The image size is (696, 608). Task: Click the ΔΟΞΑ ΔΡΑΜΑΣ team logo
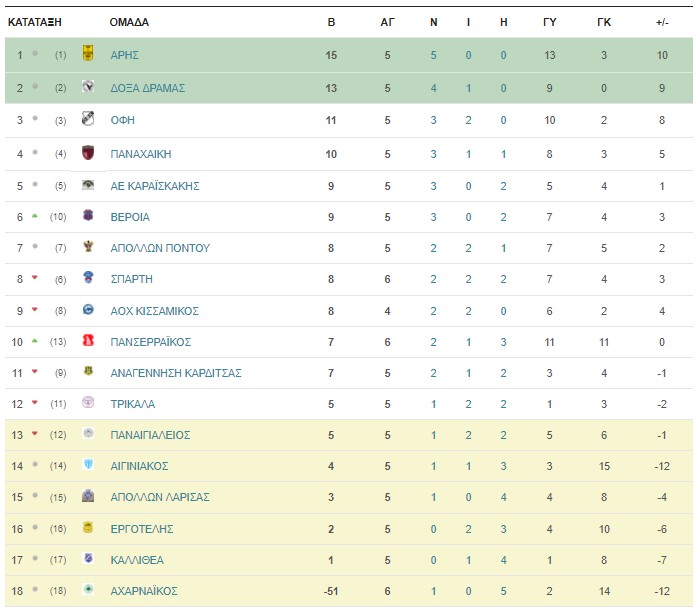pos(88,86)
